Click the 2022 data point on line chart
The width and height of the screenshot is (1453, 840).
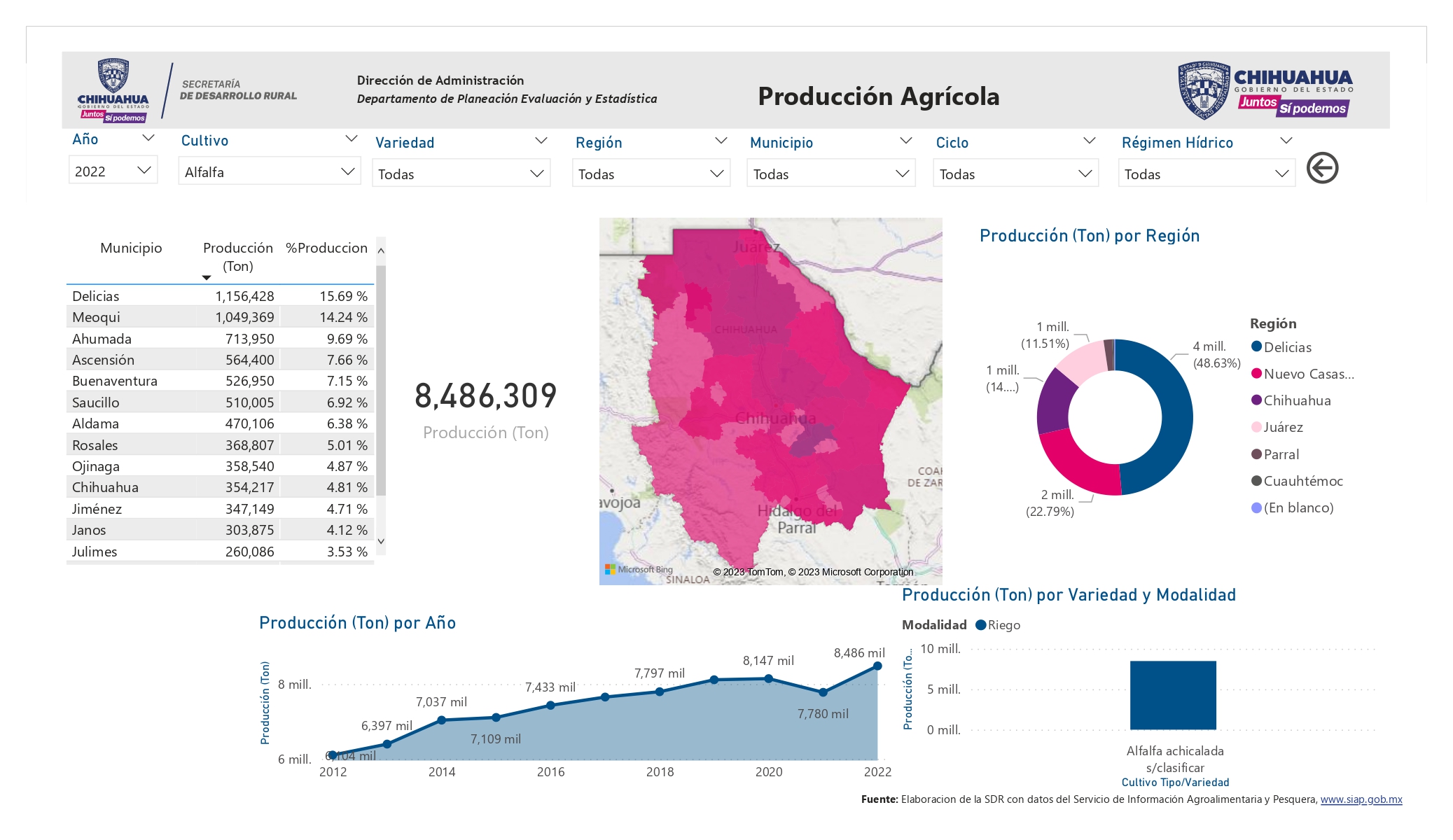coord(877,666)
